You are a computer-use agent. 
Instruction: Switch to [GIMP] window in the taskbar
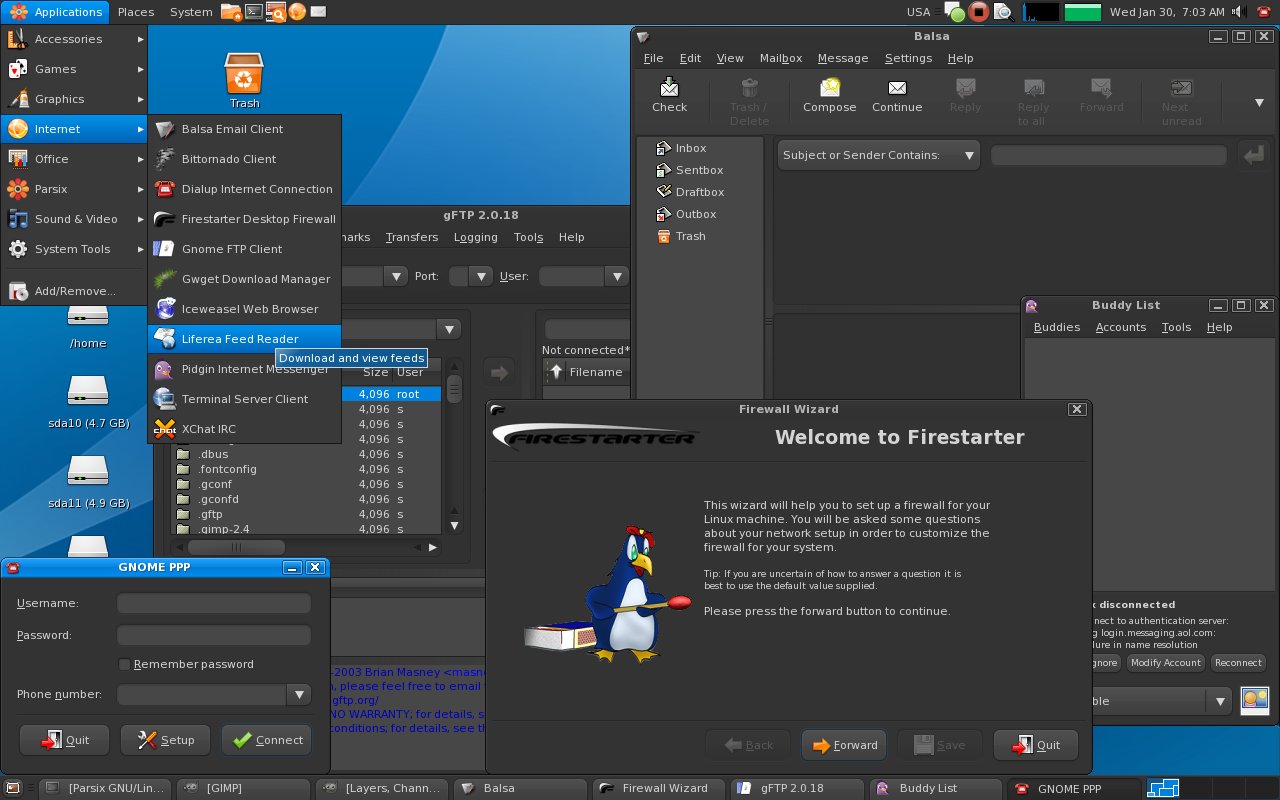(243, 788)
